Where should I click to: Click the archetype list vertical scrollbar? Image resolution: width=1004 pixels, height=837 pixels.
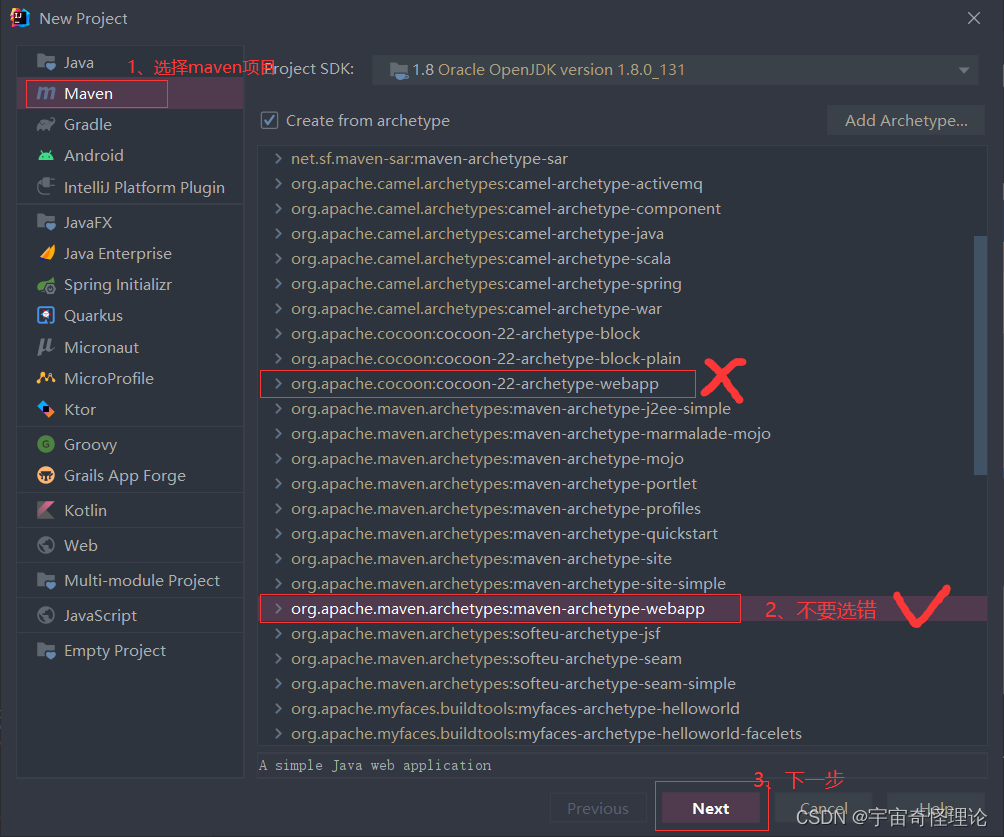(980, 355)
